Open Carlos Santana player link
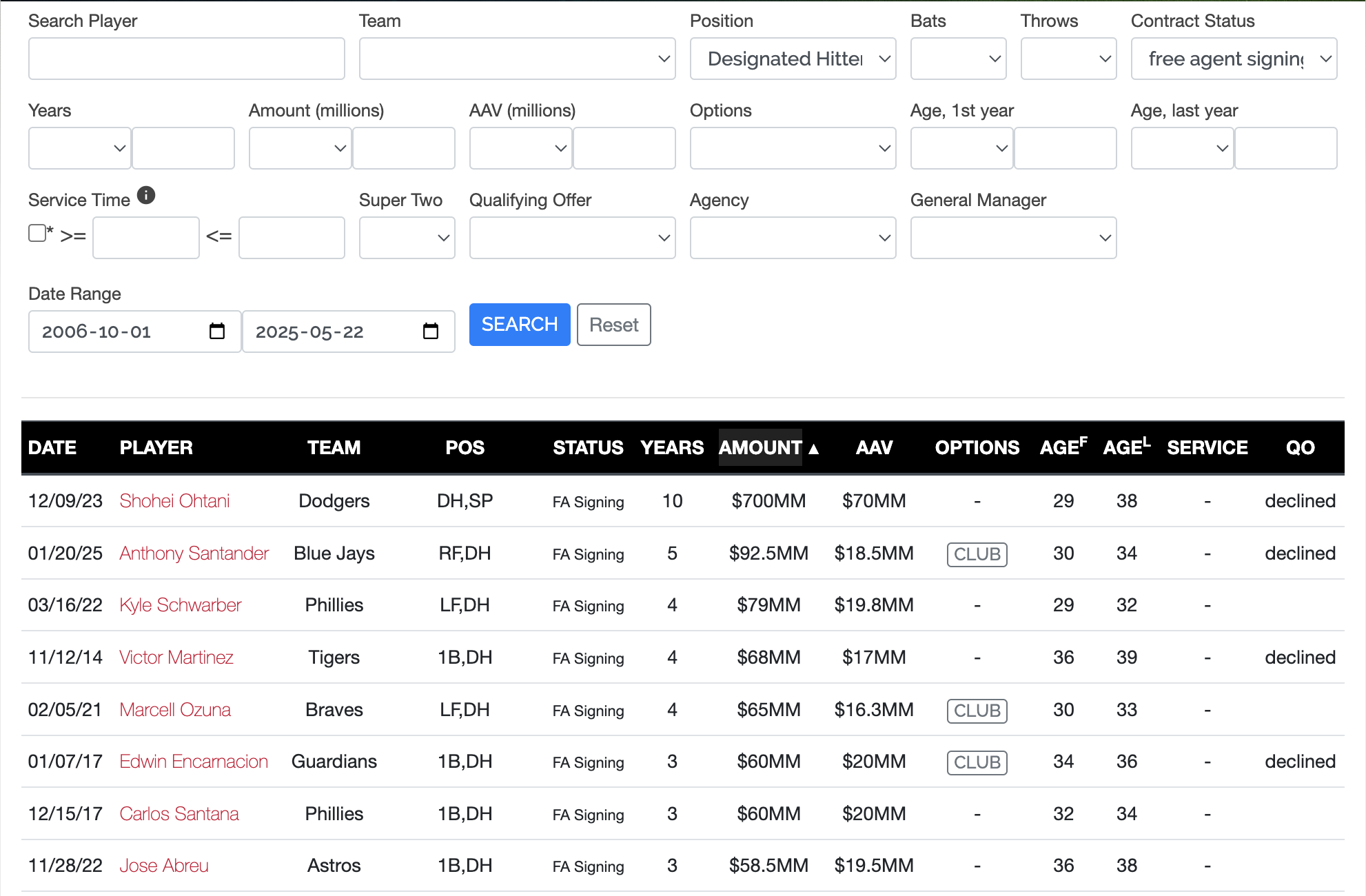Viewport: 1366px width, 896px height. click(179, 814)
